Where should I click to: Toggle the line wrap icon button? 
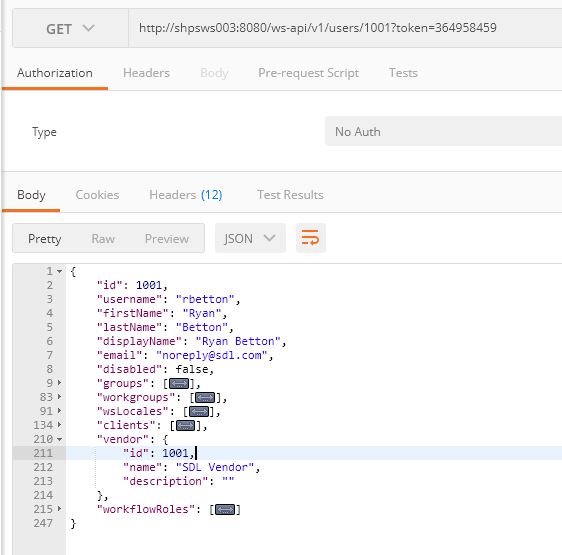point(310,238)
